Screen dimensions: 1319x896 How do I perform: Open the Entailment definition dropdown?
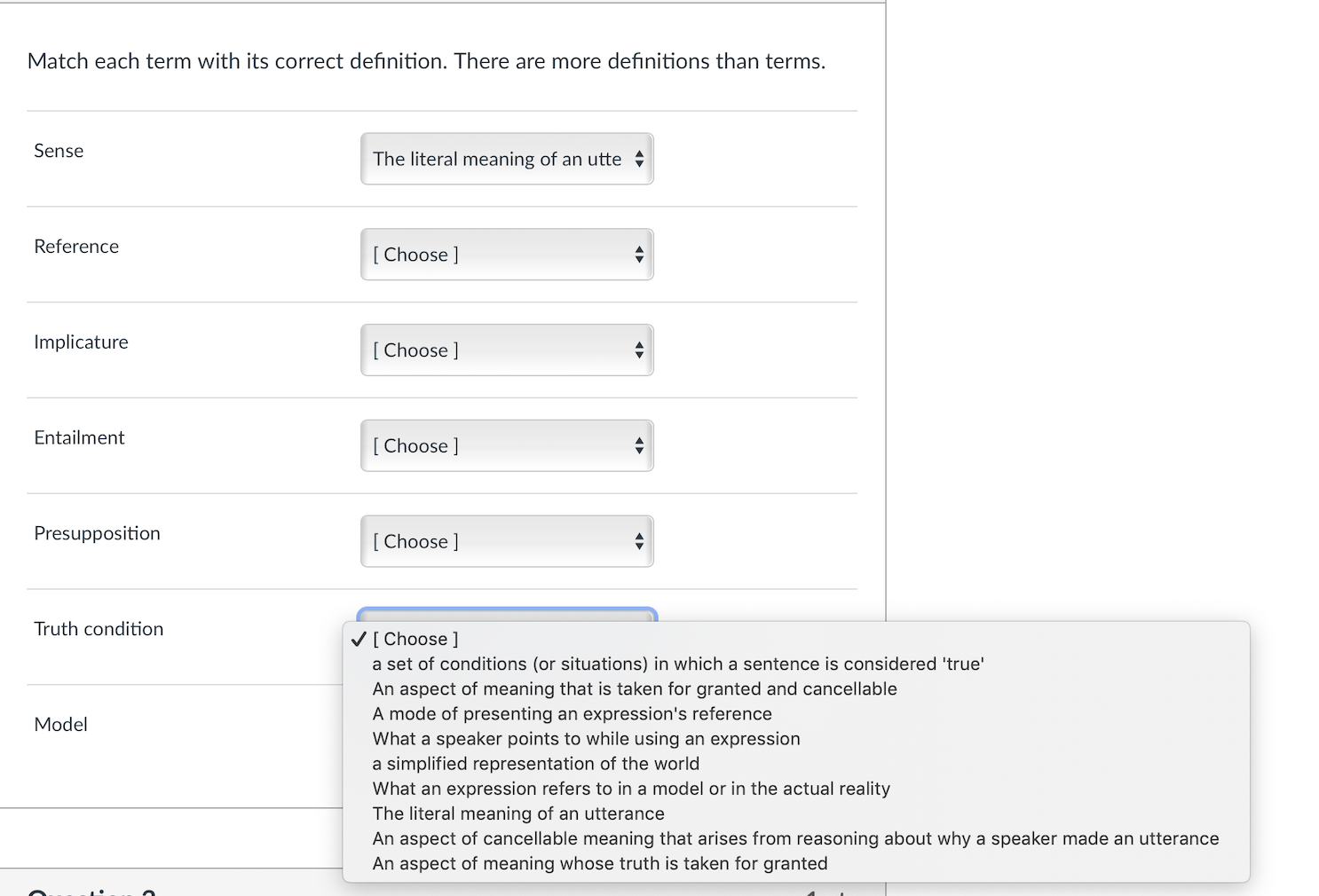coord(506,445)
